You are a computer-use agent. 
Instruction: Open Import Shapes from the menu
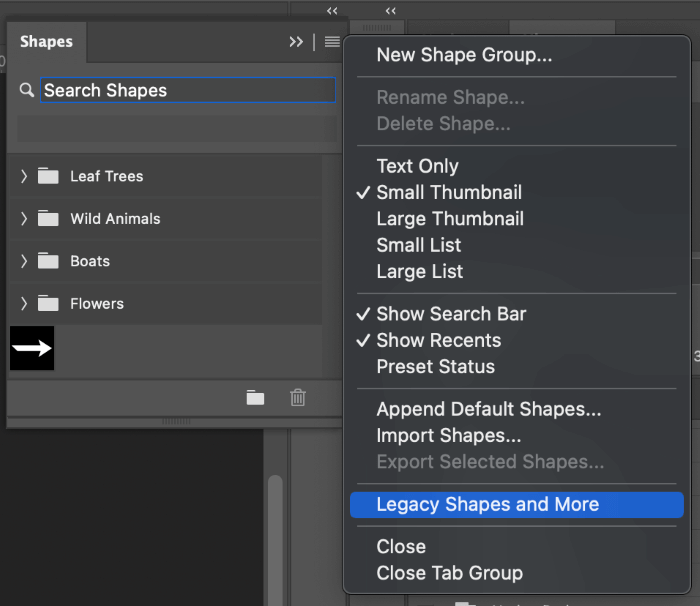pos(448,436)
